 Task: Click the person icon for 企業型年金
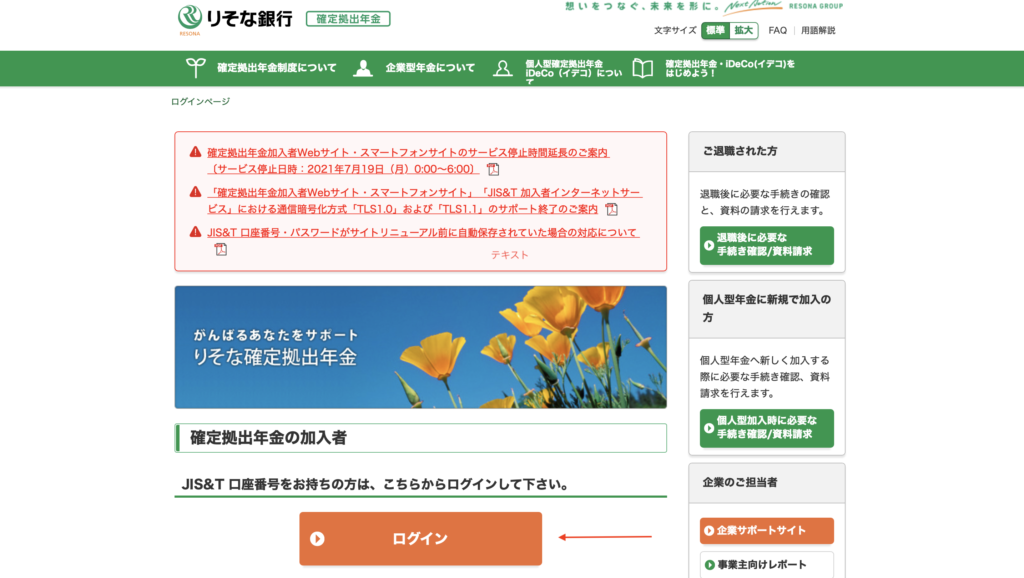pos(364,68)
